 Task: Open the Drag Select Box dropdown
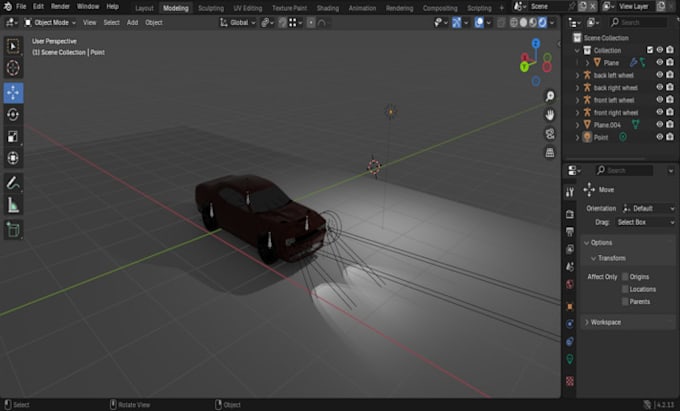click(x=645, y=222)
